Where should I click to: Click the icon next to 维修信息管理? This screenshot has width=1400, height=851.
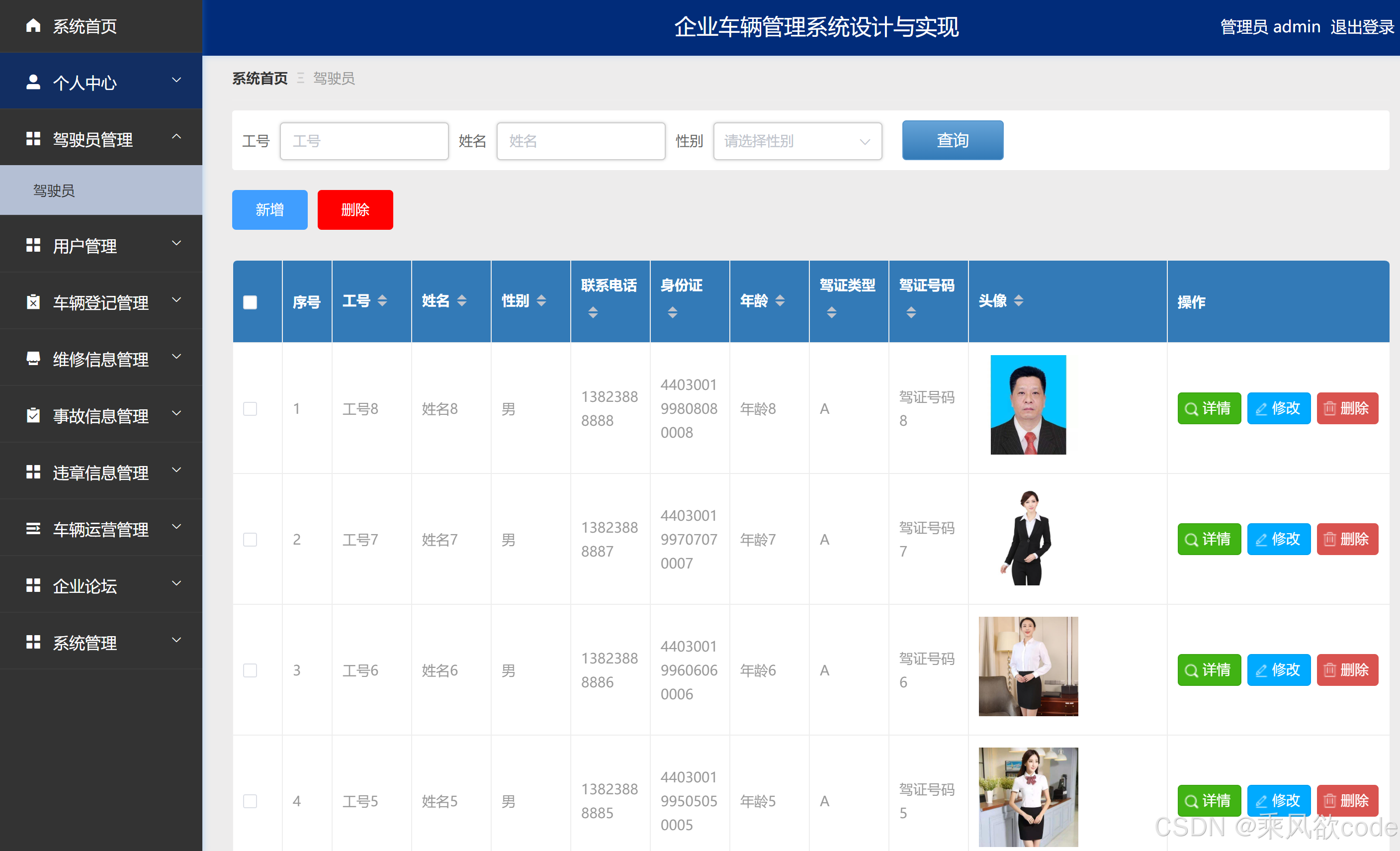(33, 359)
